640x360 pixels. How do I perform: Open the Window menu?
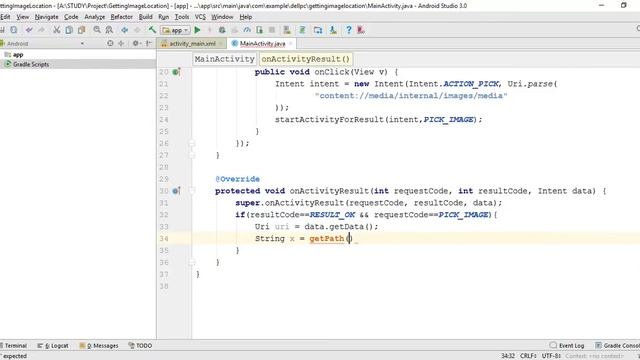[x=222, y=17]
